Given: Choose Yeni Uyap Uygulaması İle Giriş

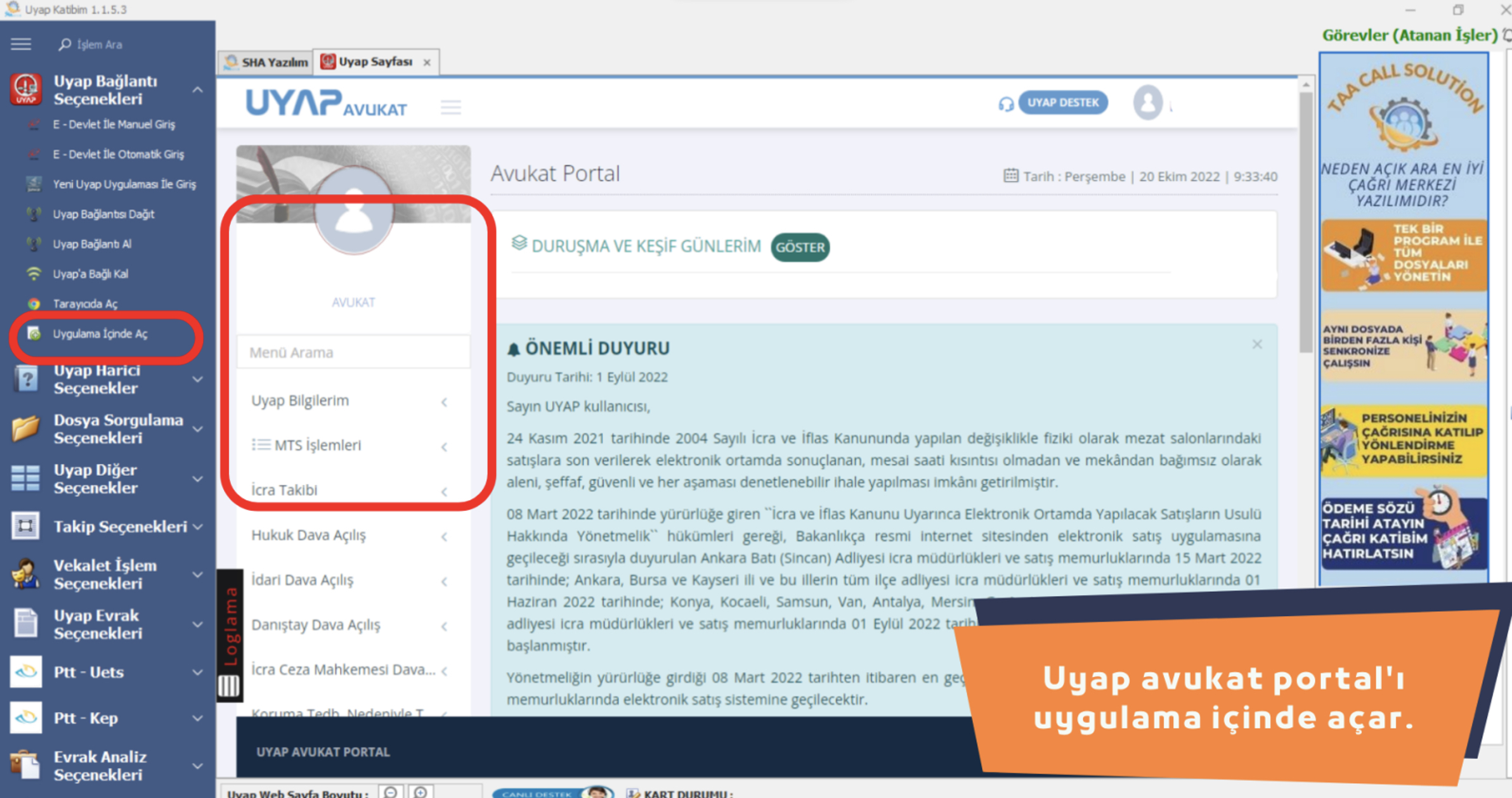Looking at the screenshot, I should [124, 184].
